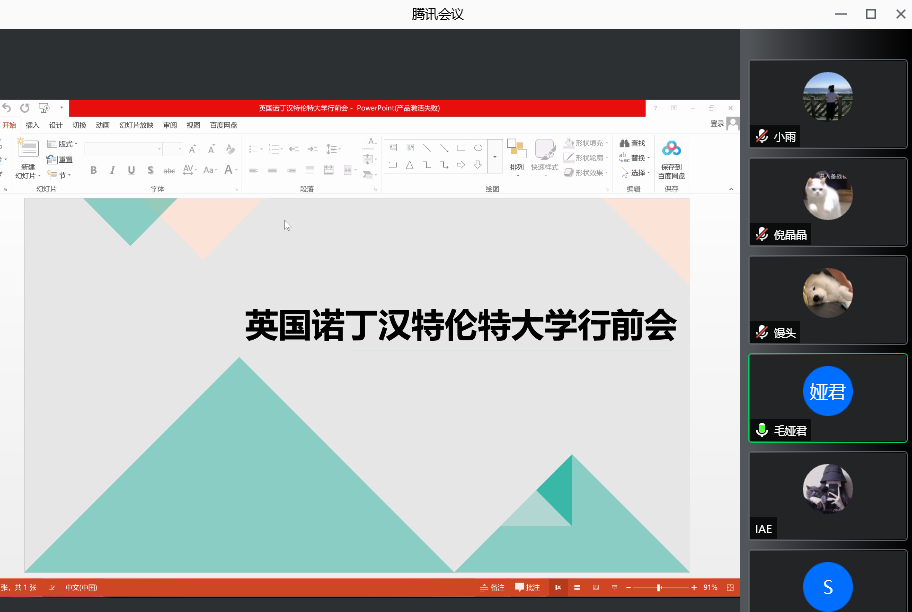Select the triangle shape in shapes gallery

pyautogui.click(x=409, y=164)
